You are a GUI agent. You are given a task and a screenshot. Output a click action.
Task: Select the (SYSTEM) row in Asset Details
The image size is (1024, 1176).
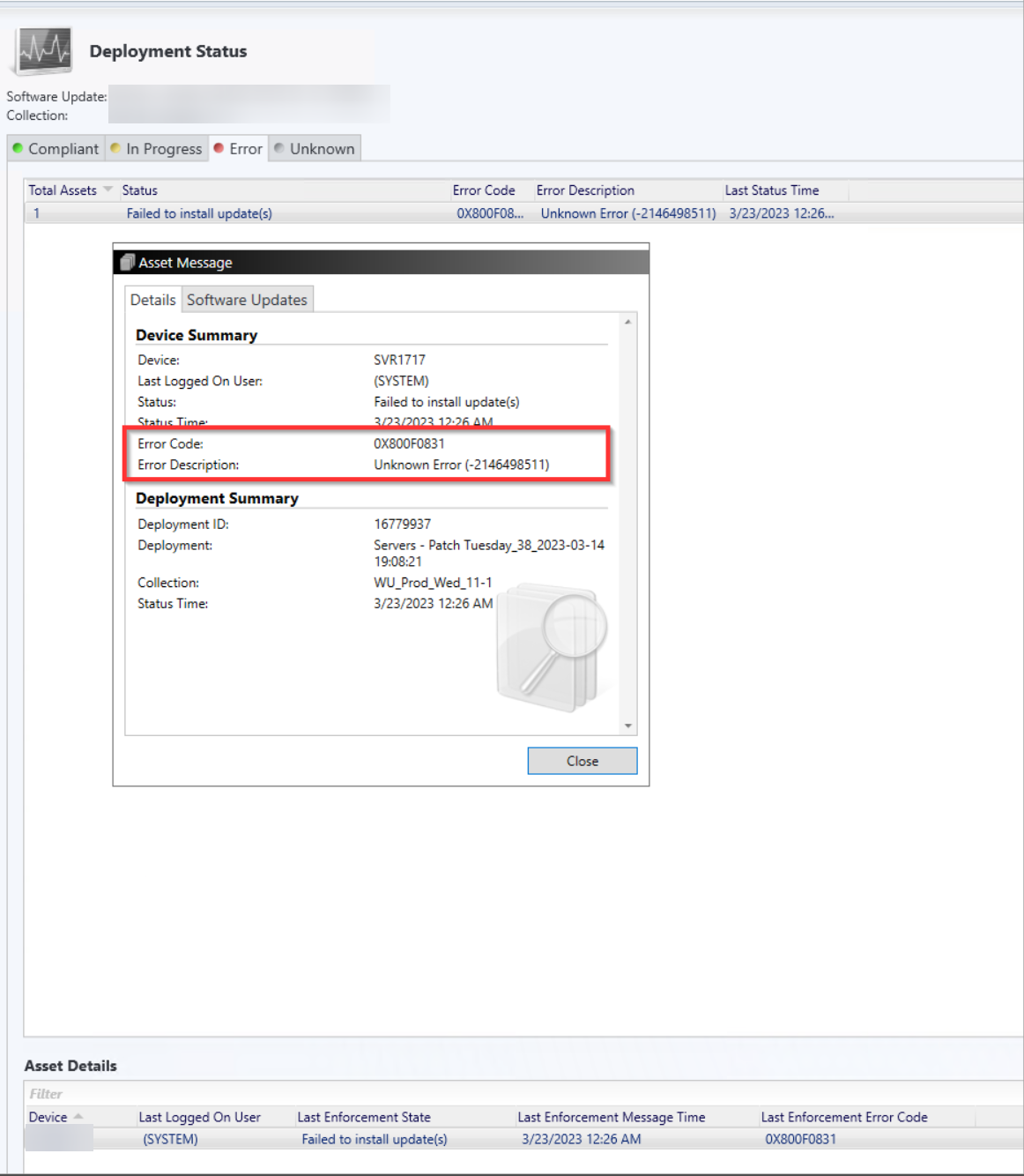point(170,1139)
